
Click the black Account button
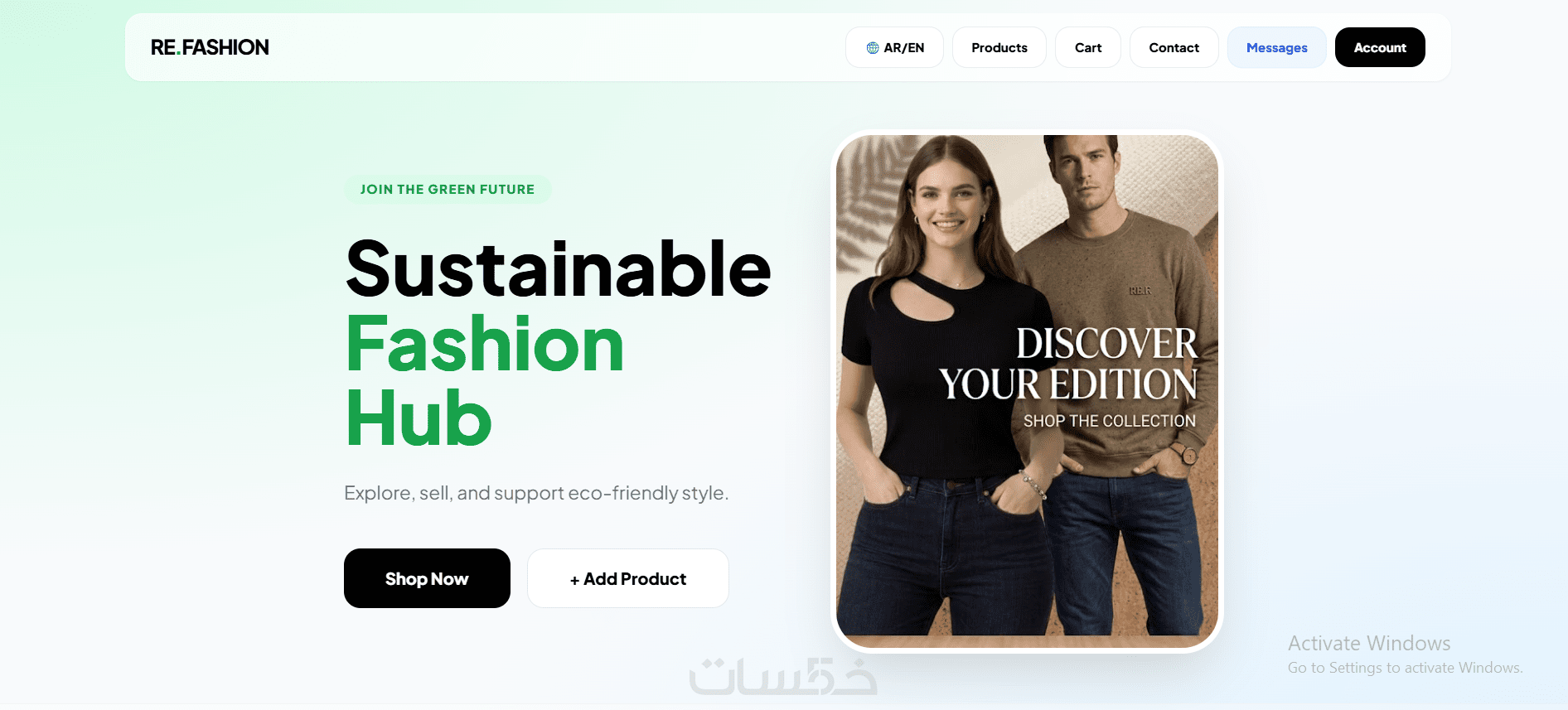1380,47
